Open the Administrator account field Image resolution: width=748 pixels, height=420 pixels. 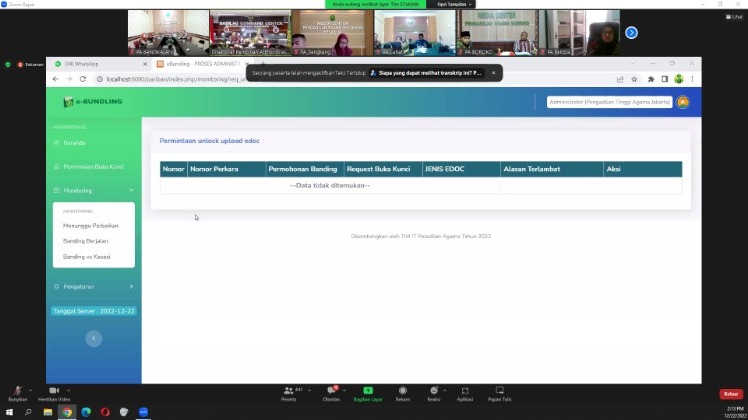pos(609,102)
